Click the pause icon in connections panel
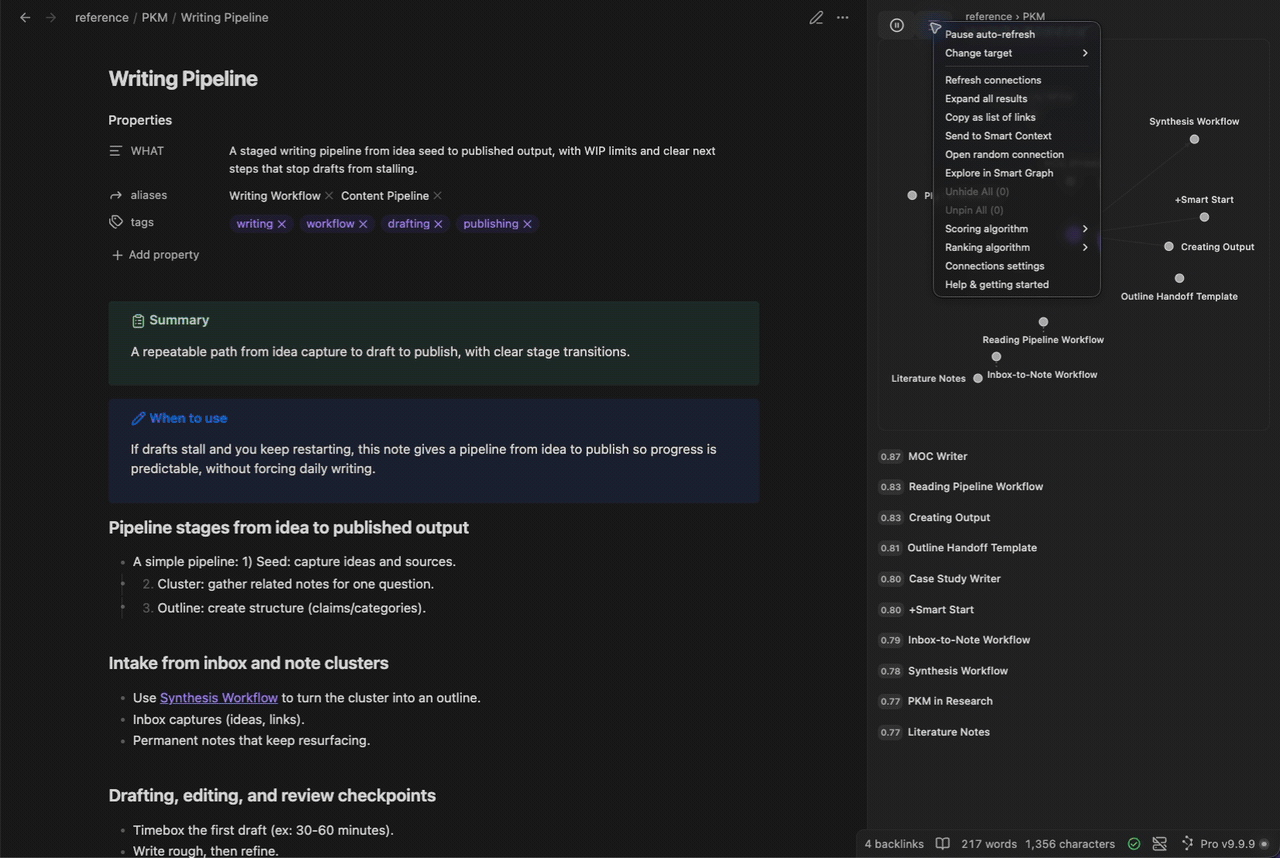 tap(897, 26)
